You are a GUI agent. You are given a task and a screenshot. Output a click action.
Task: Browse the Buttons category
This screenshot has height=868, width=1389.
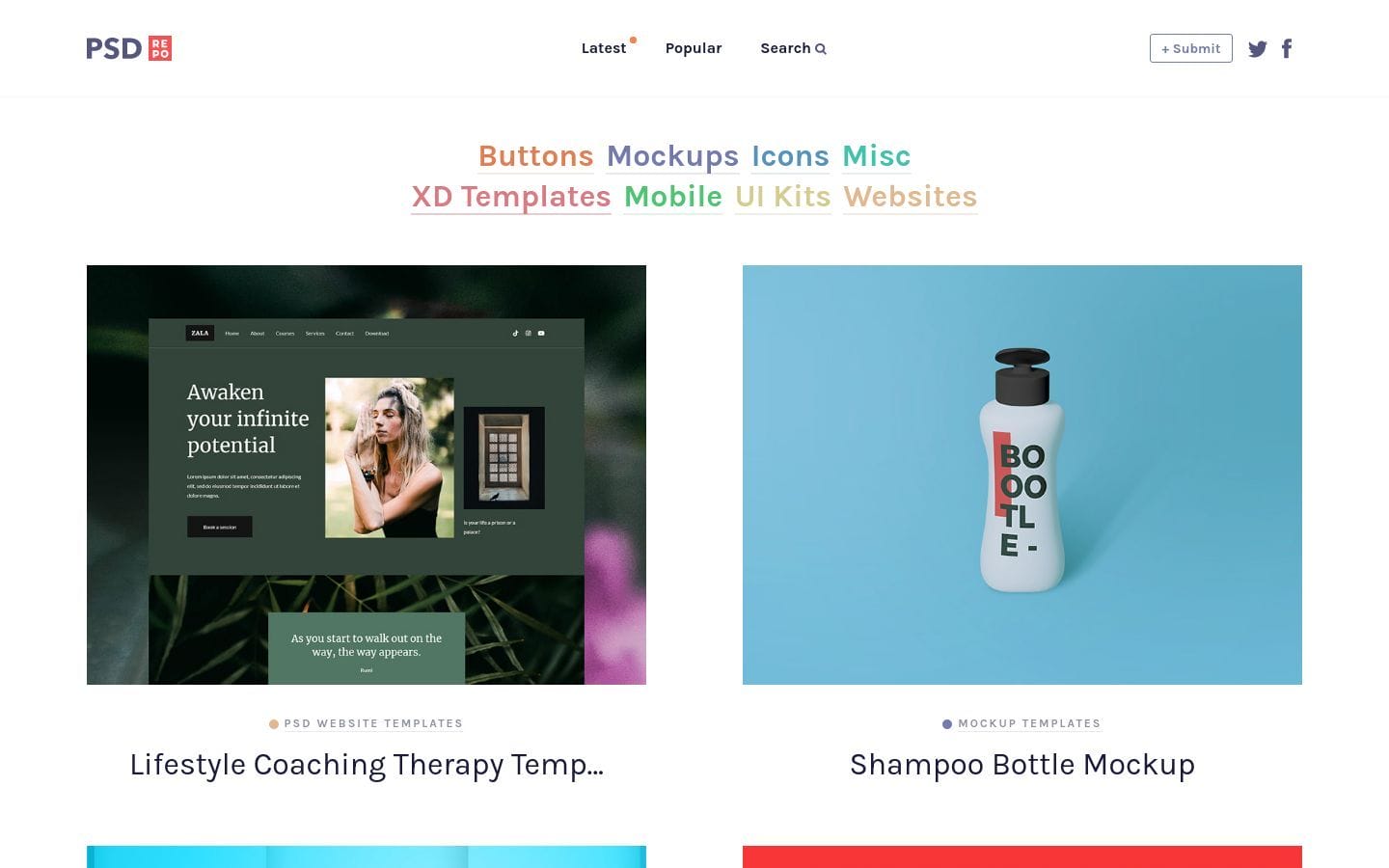click(x=536, y=156)
